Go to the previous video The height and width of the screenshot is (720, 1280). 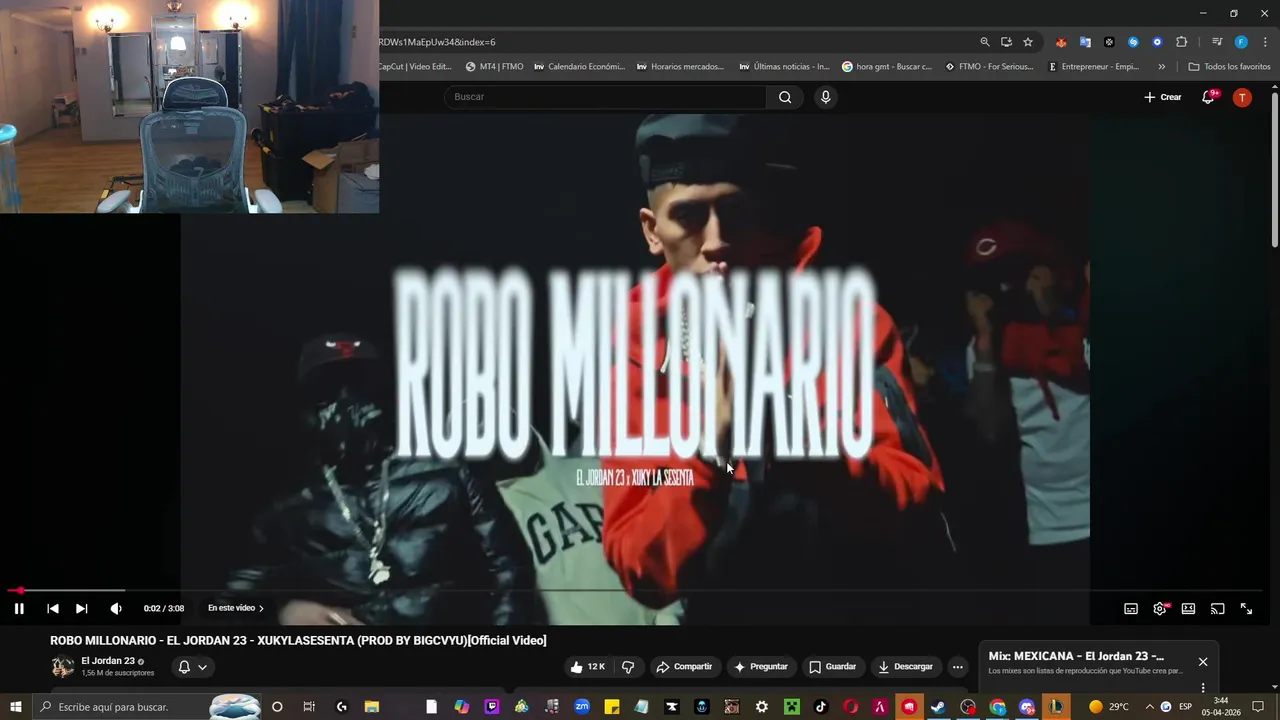(53, 608)
